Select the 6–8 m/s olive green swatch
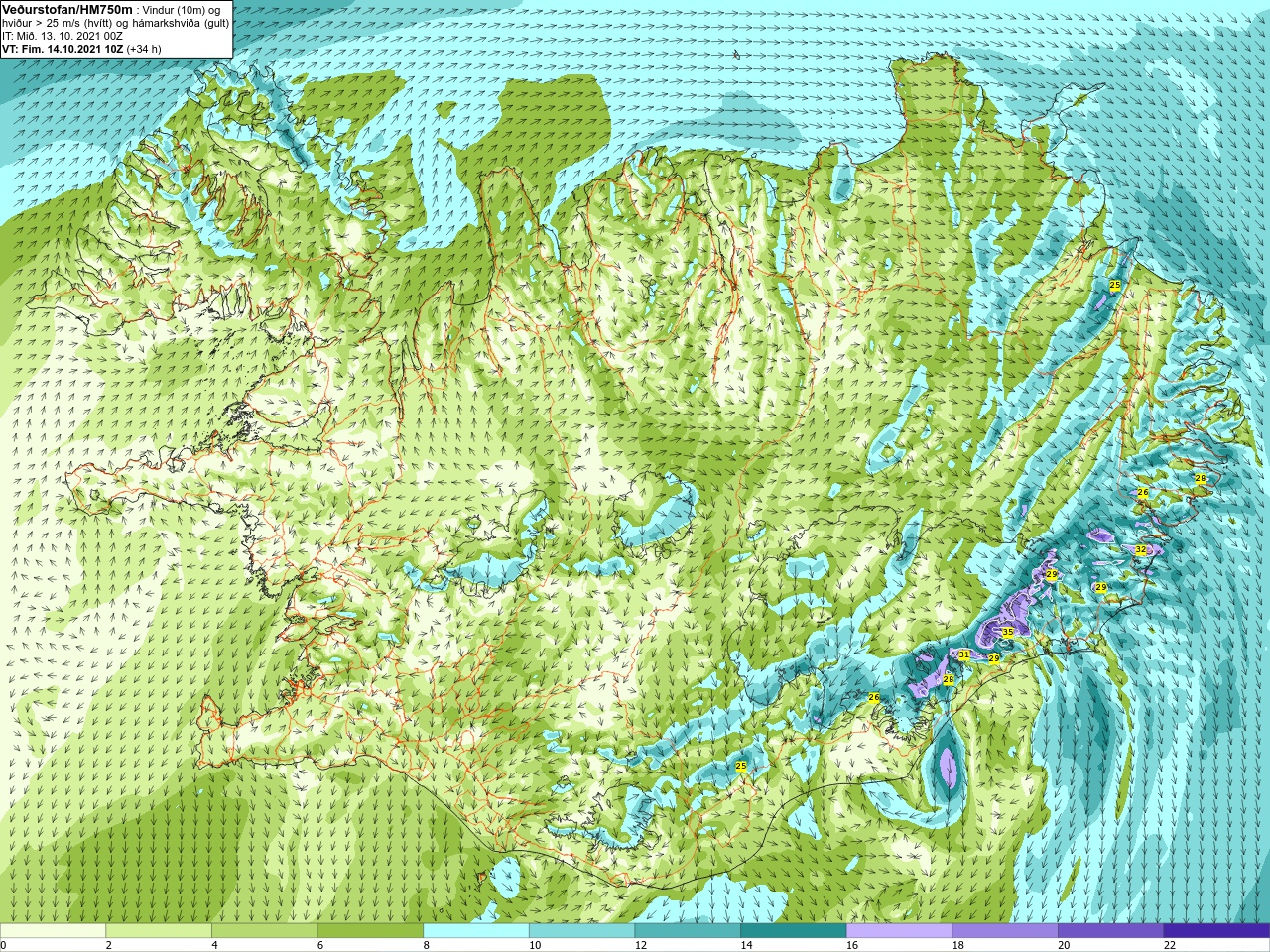The height and width of the screenshot is (952, 1270). tap(370, 931)
